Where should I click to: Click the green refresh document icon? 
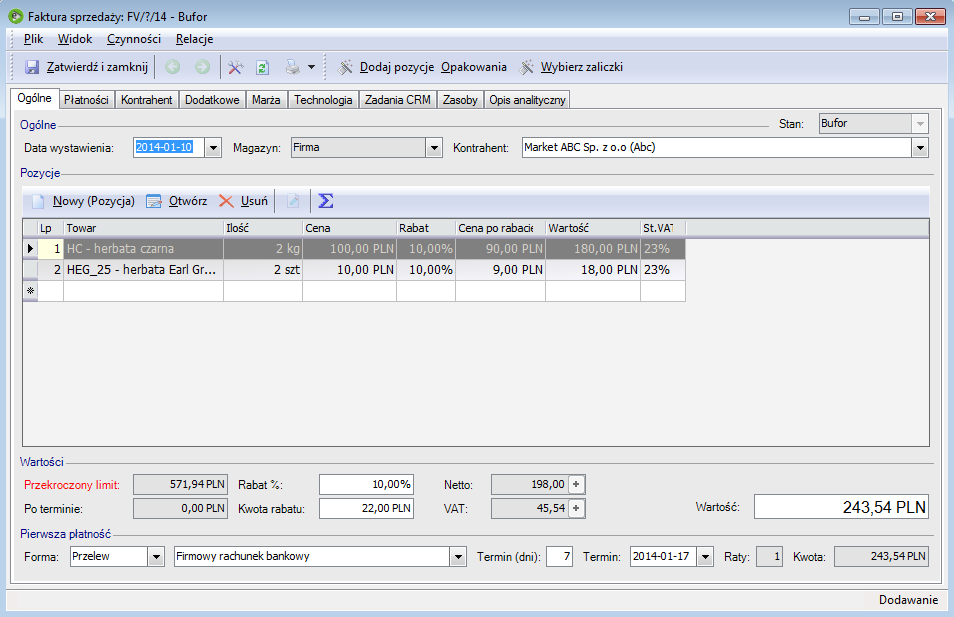263,67
